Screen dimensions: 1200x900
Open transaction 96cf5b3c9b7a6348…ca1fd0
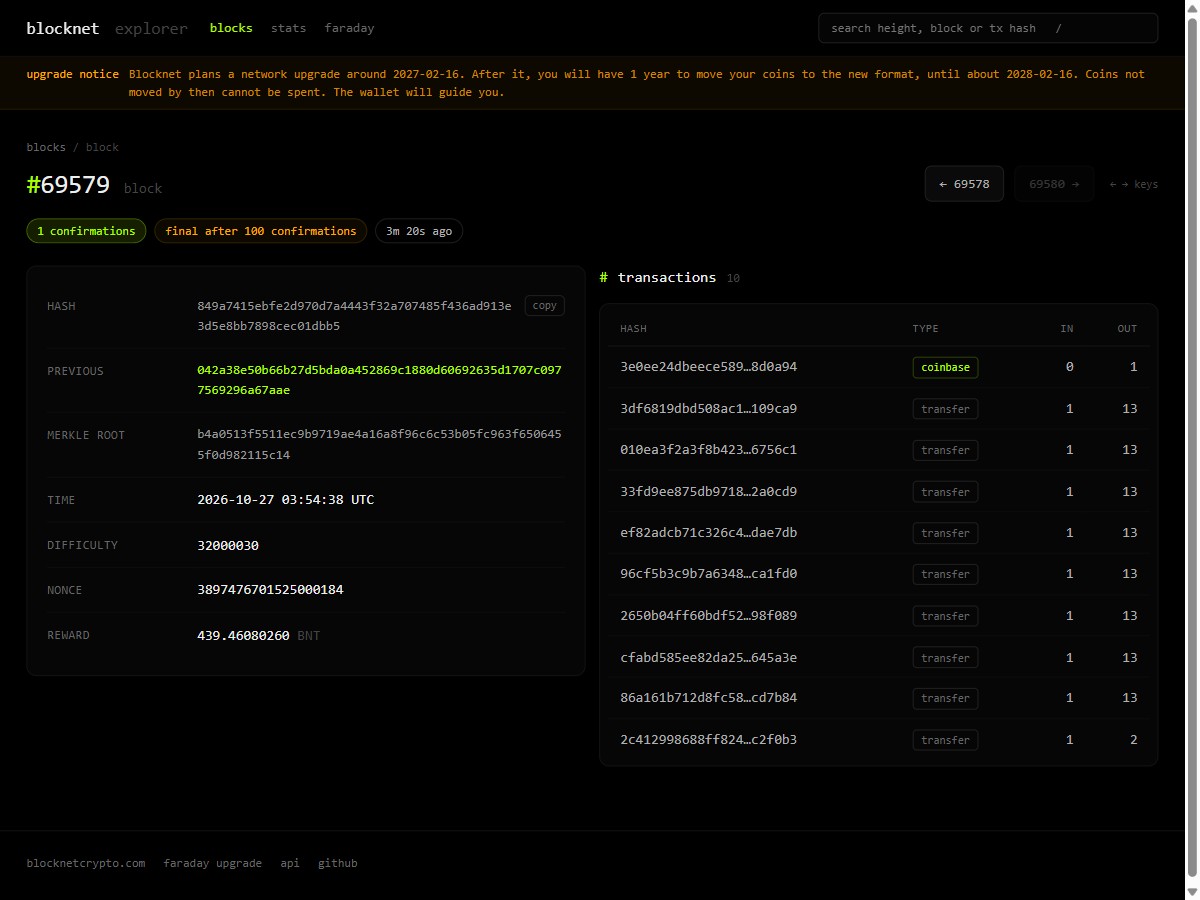709,574
